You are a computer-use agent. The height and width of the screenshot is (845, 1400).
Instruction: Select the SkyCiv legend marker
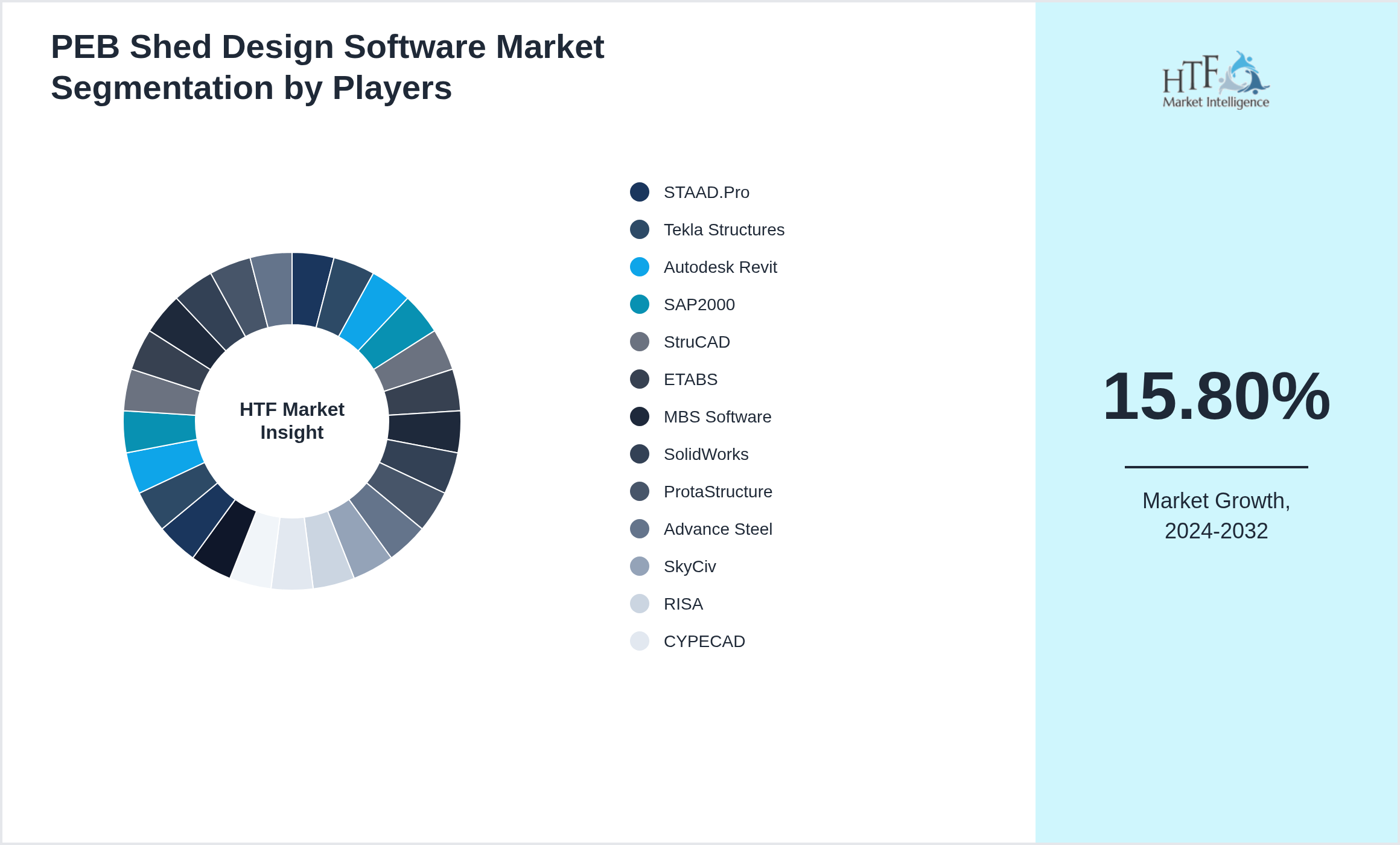click(x=639, y=566)
